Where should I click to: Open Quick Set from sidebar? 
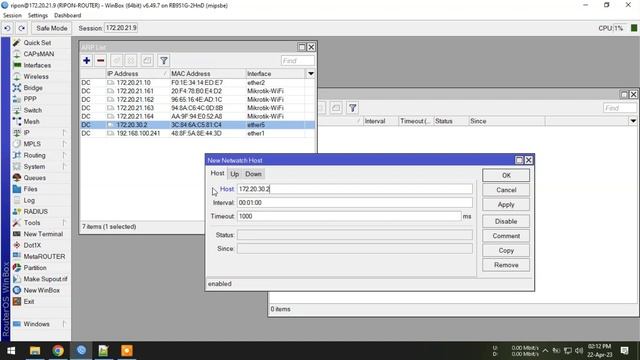point(37,43)
